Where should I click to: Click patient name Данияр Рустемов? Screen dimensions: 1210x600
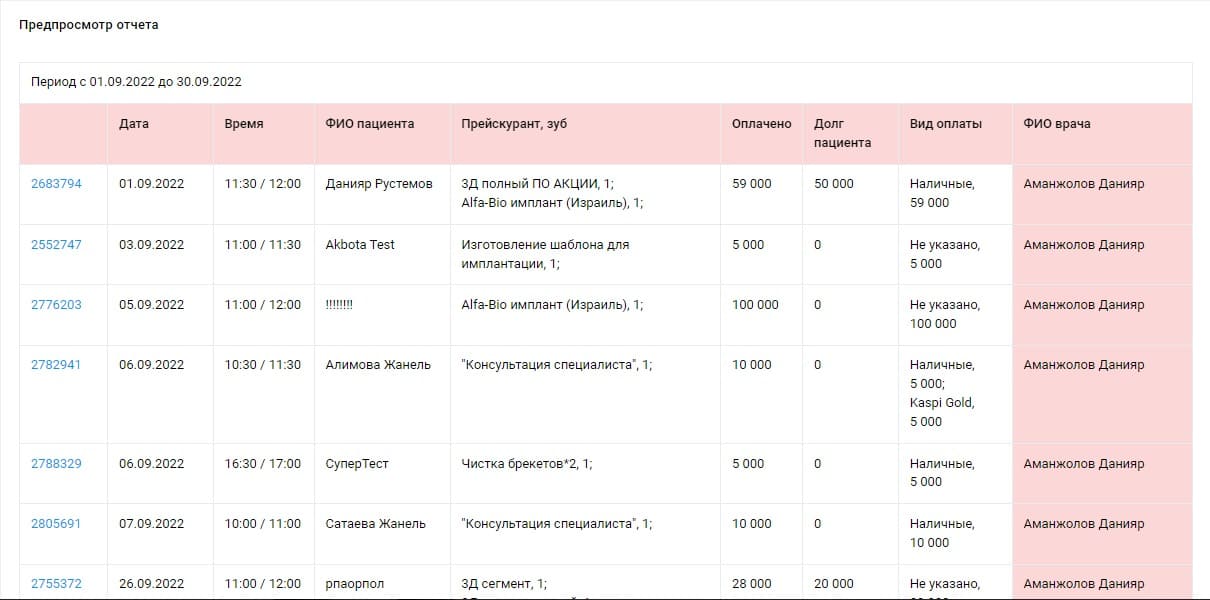click(x=379, y=184)
